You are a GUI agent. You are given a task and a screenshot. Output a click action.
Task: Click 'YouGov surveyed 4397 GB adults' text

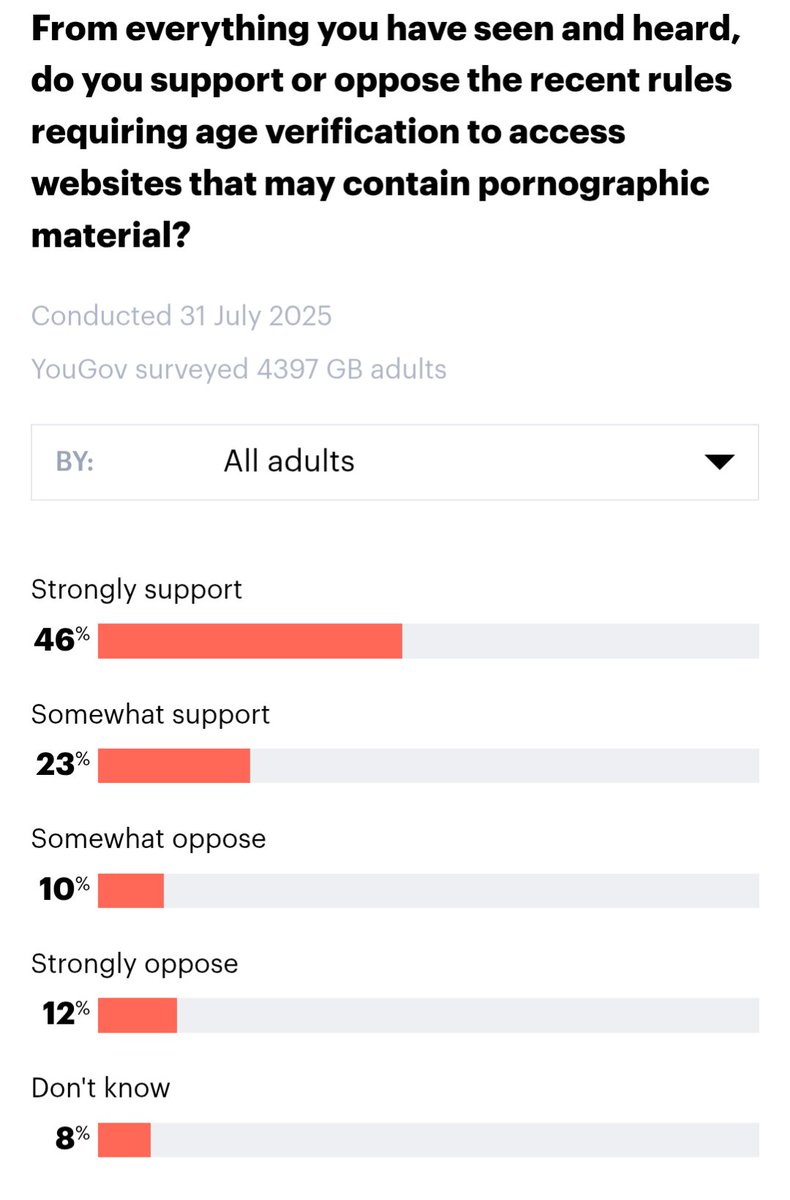click(239, 369)
